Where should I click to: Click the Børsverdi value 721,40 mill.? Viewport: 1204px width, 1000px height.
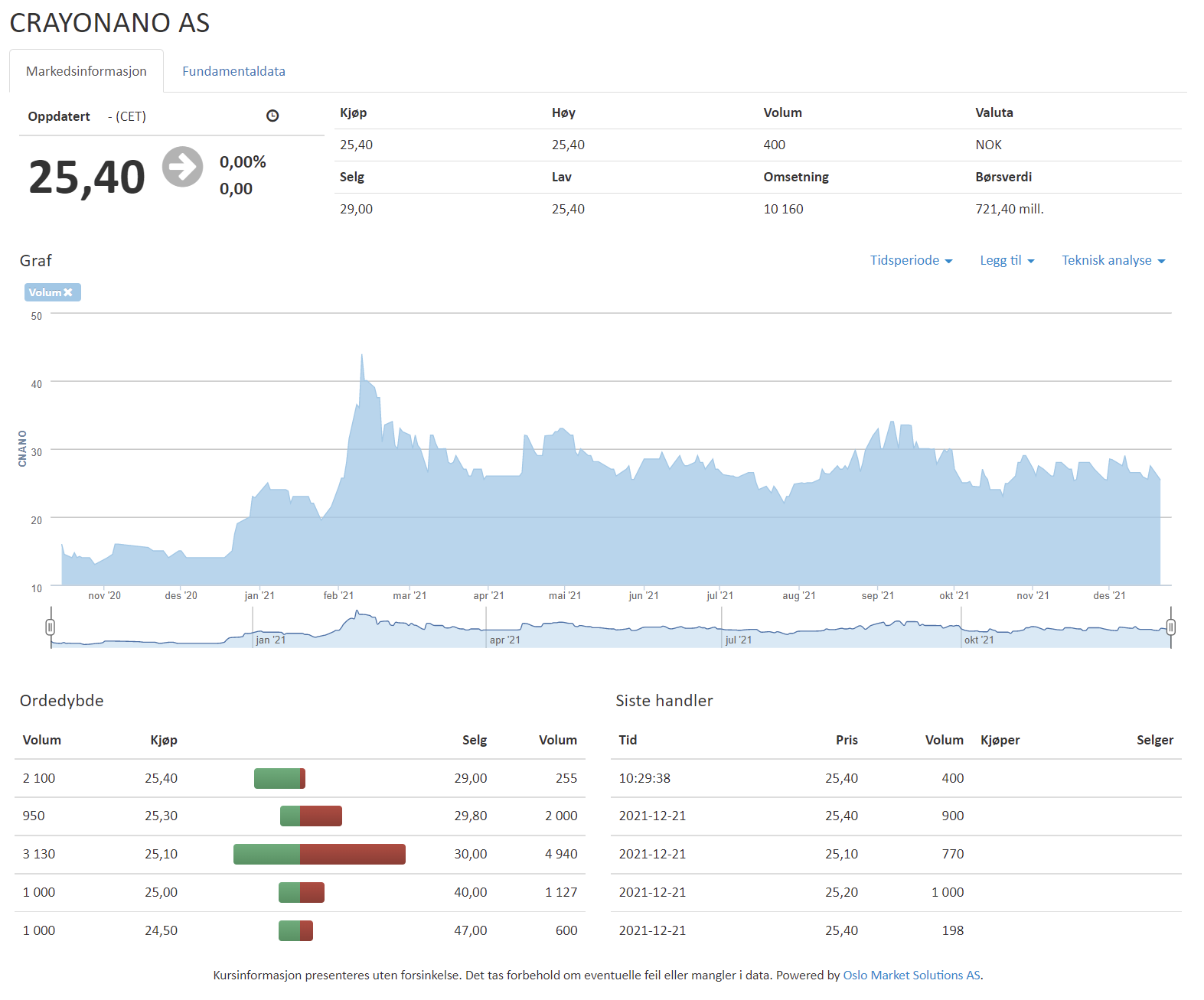1009,209
